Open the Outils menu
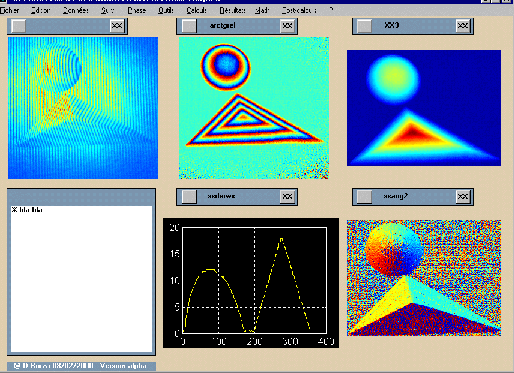 [166, 11]
